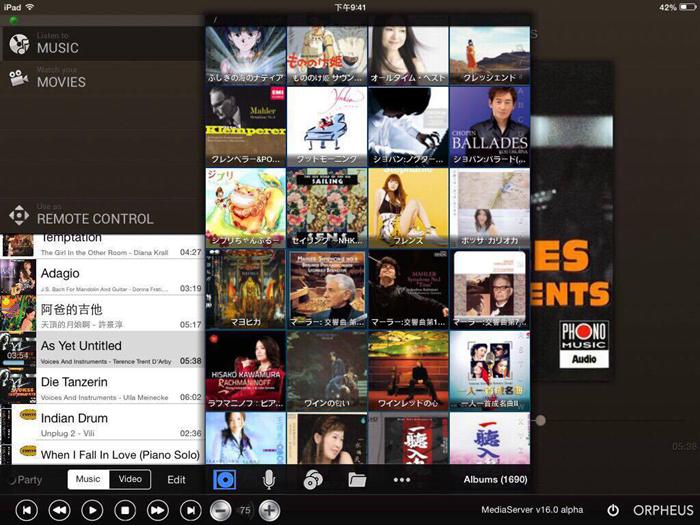Select the Artists microphone icon
The width and height of the screenshot is (700, 525).
[268, 480]
